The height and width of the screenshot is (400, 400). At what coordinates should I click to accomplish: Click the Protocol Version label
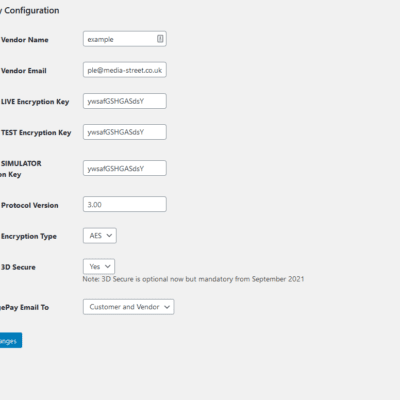coord(30,205)
